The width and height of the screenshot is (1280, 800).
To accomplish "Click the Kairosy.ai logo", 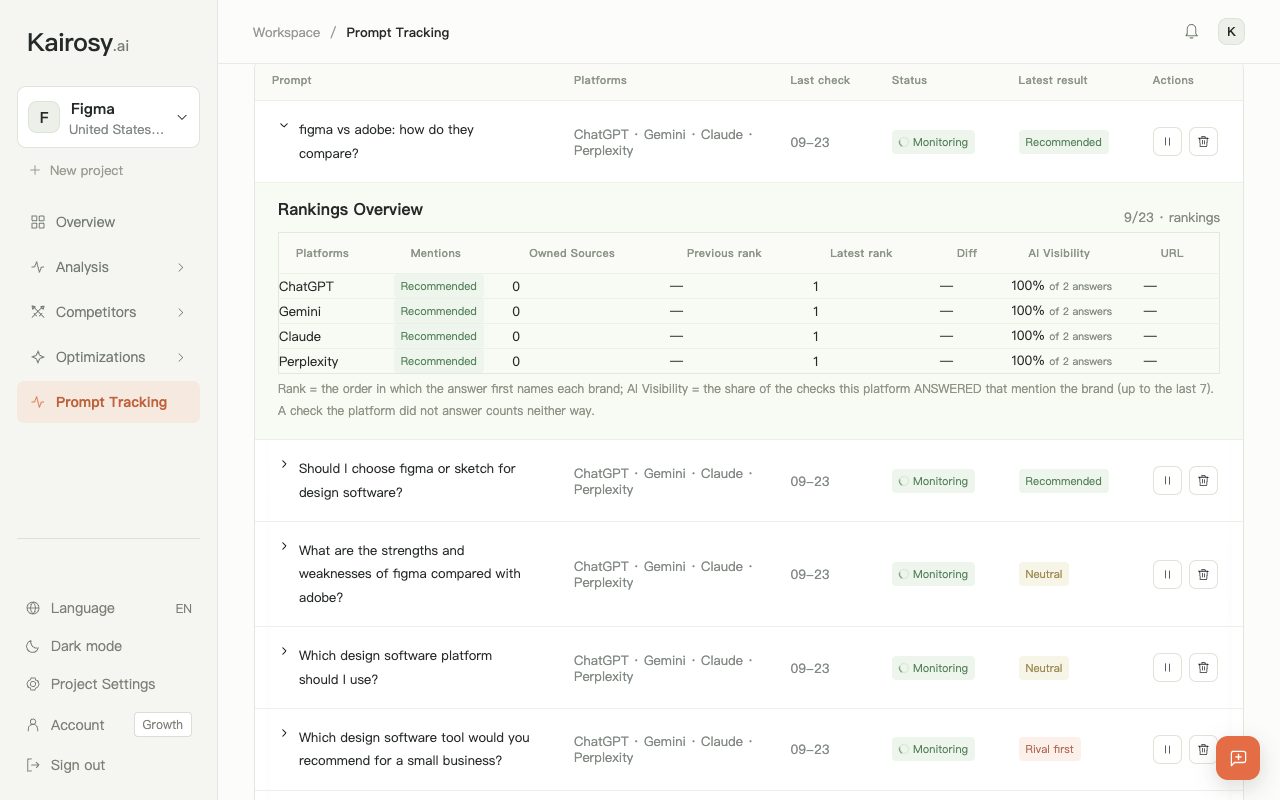I will pyautogui.click(x=78, y=43).
